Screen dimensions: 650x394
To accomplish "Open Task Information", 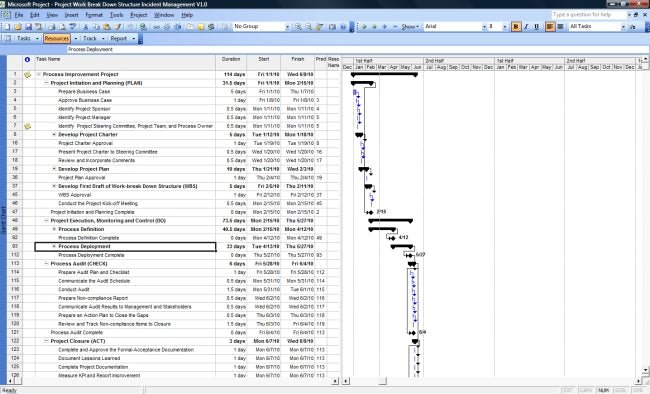I will point(190,27).
